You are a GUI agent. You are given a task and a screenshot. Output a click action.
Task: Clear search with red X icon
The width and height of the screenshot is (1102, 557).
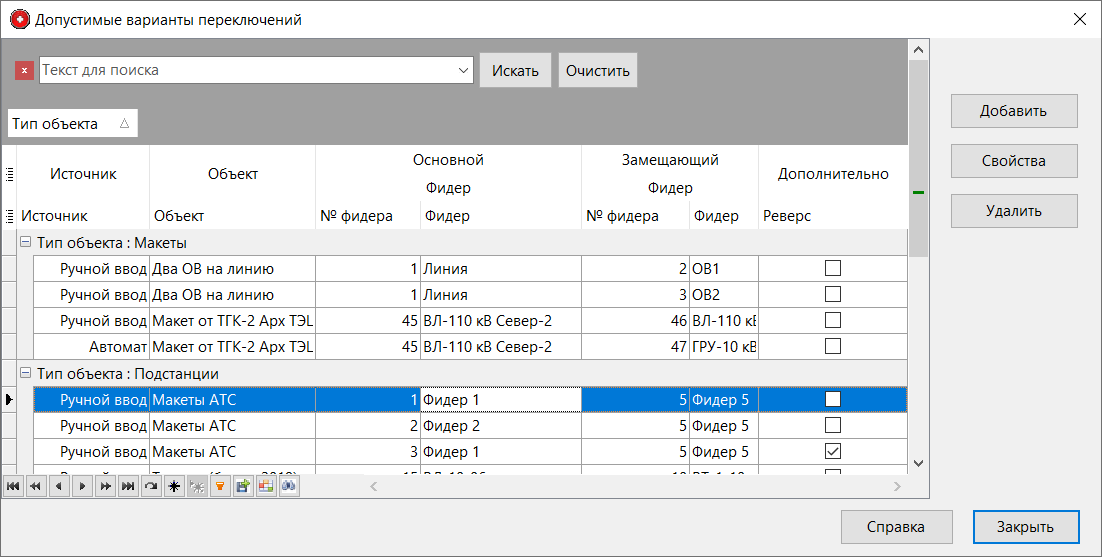click(x=25, y=71)
